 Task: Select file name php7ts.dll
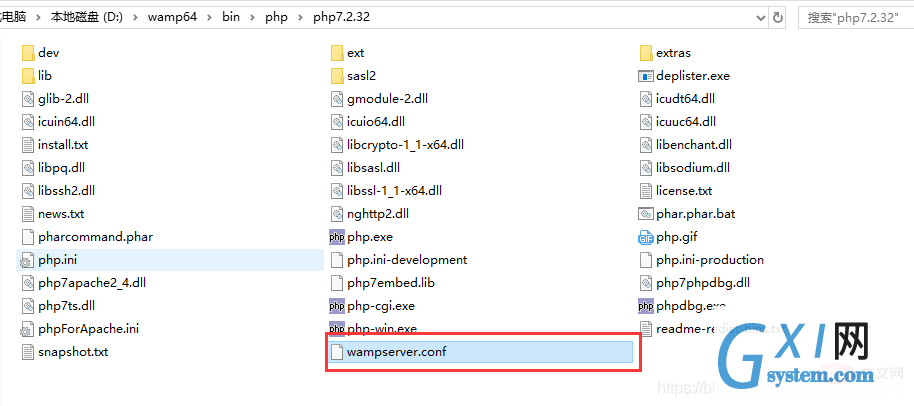coord(66,306)
